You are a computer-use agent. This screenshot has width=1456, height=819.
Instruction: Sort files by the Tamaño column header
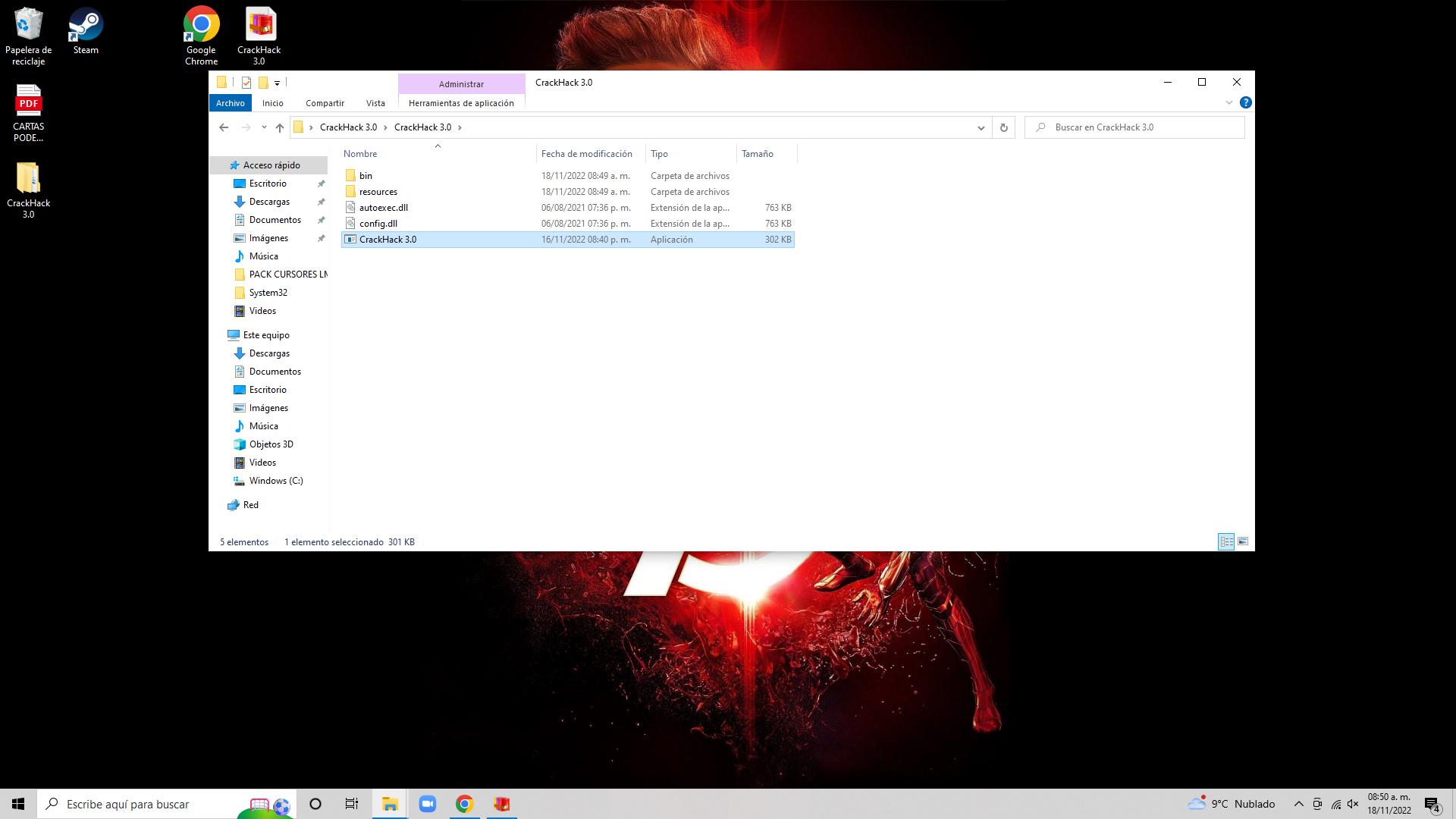tap(757, 154)
